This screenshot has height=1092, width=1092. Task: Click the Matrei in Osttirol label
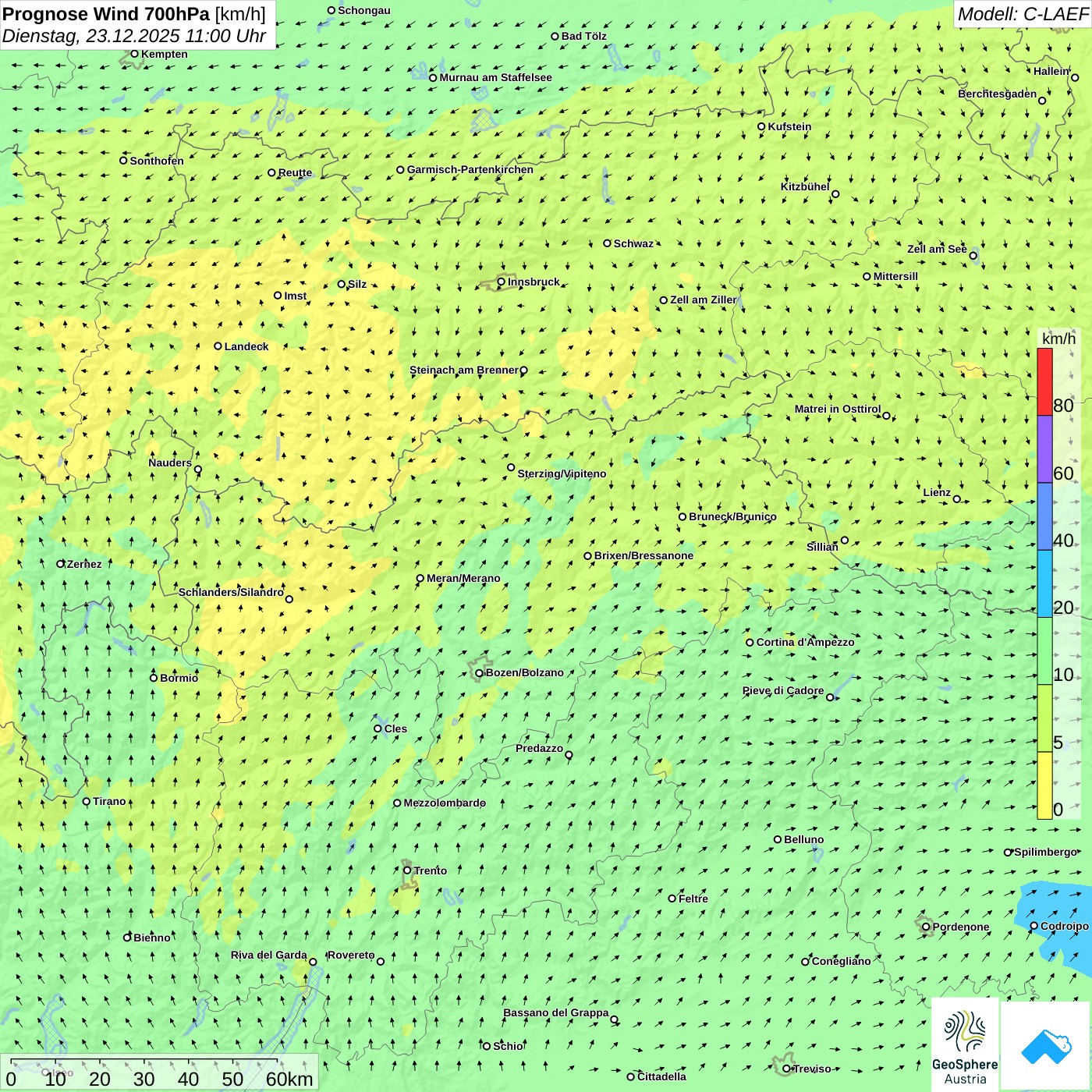pos(838,409)
